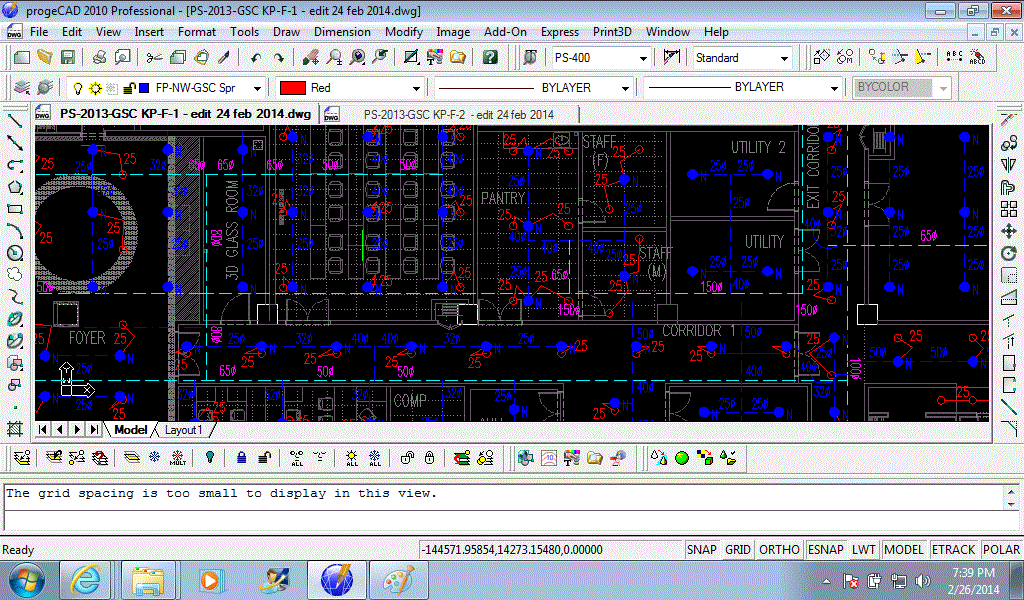This screenshot has width=1024, height=600.
Task: Select the Rectangle tool in left toolbar
Action: pyautogui.click(x=15, y=209)
